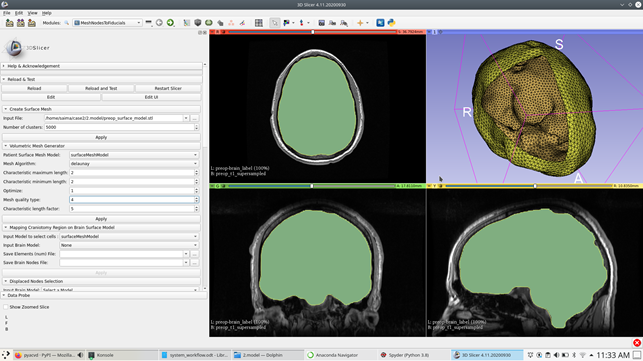The width and height of the screenshot is (643, 361).
Task: Click the Load DICOM data icon
Action: point(21,23)
